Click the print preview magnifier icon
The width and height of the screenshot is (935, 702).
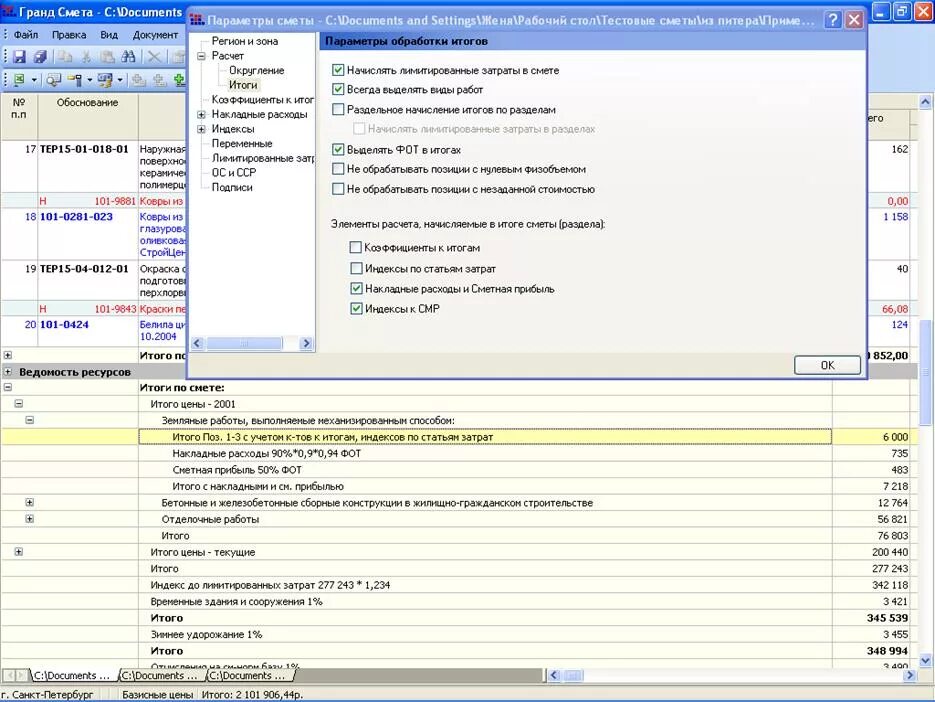[x=54, y=79]
